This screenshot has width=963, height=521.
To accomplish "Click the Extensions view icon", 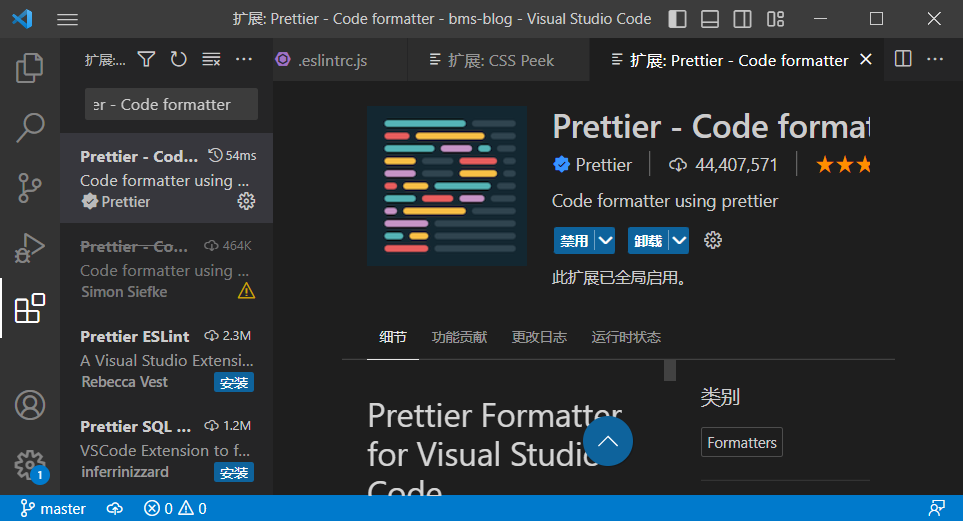I will (x=30, y=308).
